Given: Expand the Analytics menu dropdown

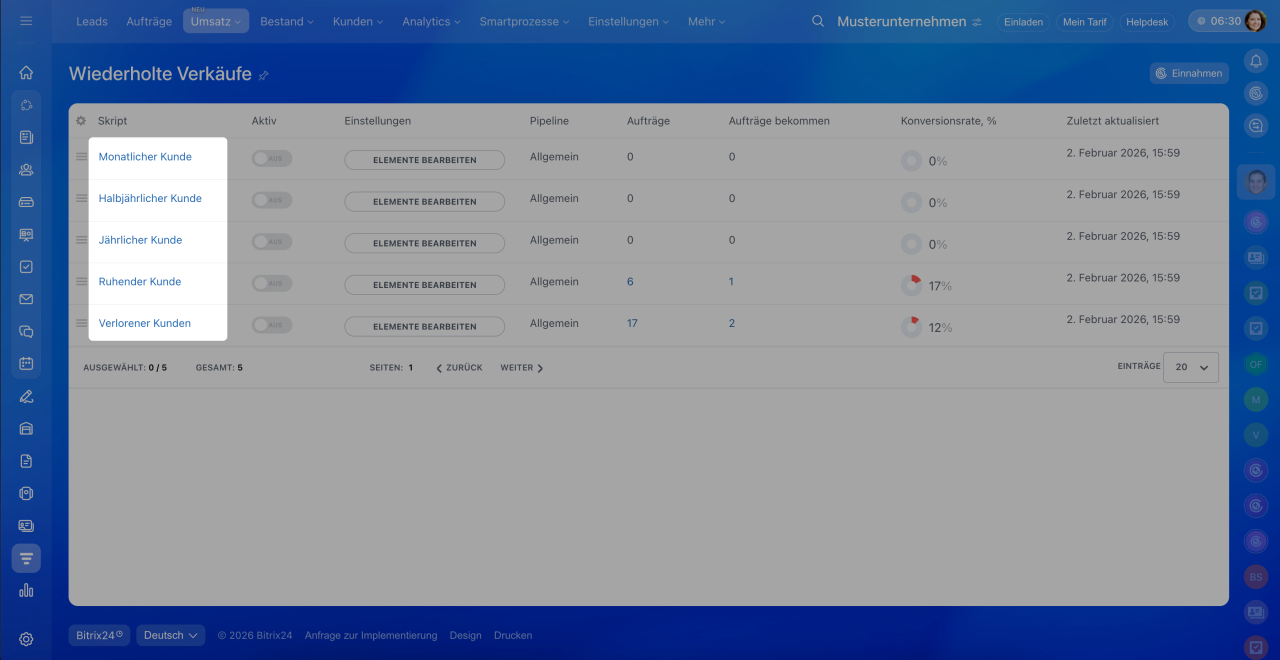Looking at the screenshot, I should point(431,21).
